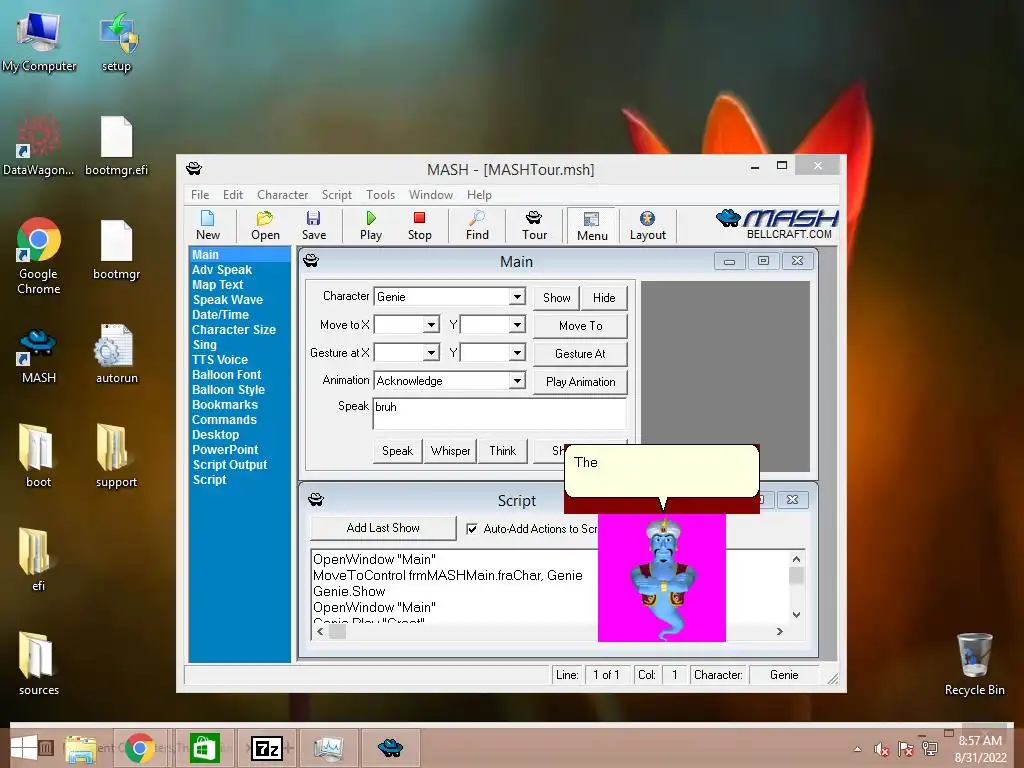Screen dimensions: 1024x768
Task: Launch the Tour toolbar icon
Action: 534,226
